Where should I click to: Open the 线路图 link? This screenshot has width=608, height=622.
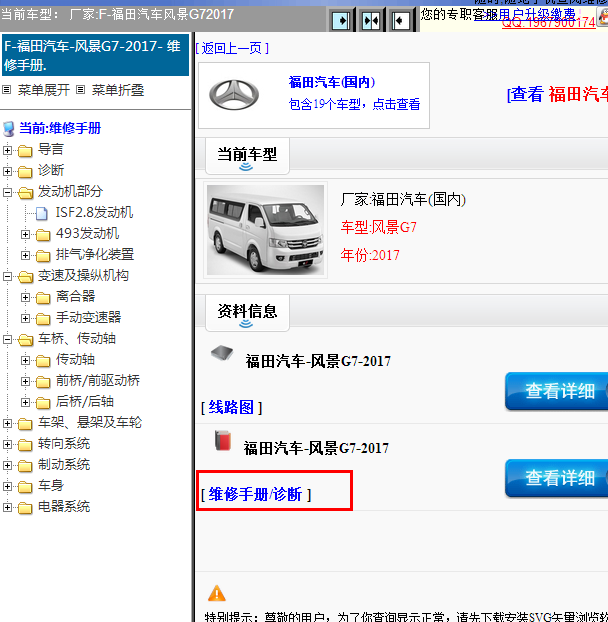tap(231, 407)
